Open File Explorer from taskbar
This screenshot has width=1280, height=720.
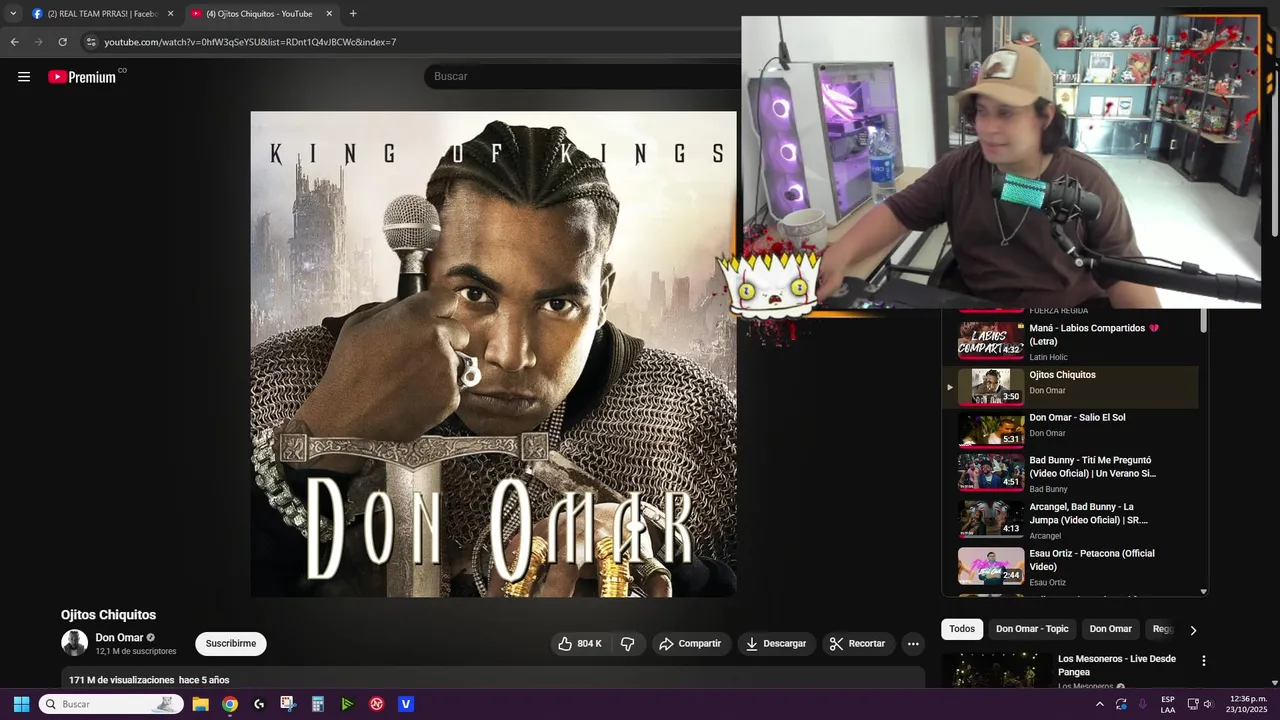tap(200, 704)
